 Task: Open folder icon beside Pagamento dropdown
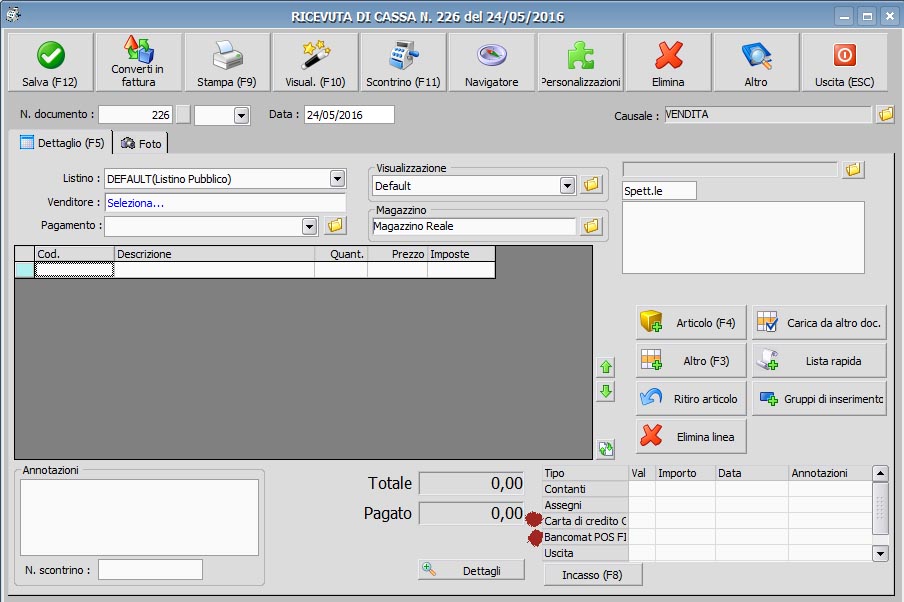[335, 225]
